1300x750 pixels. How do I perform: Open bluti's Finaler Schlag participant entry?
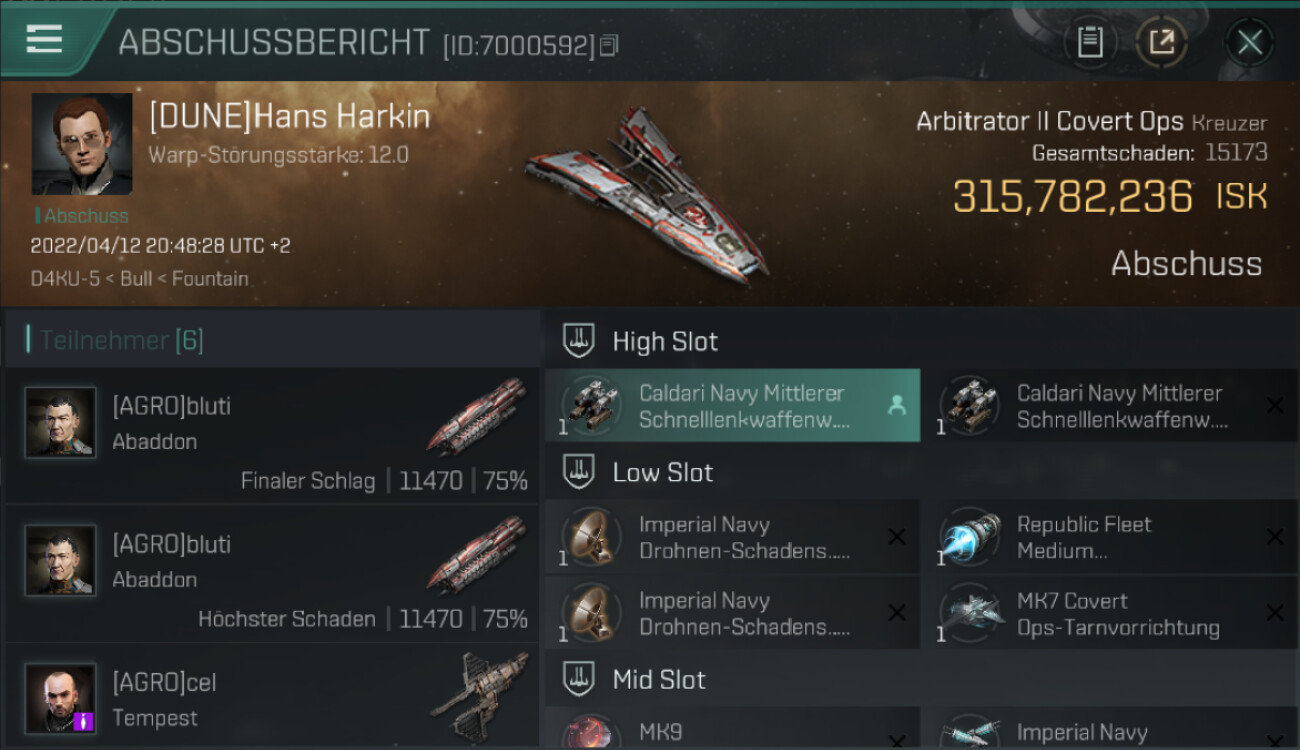[272, 436]
